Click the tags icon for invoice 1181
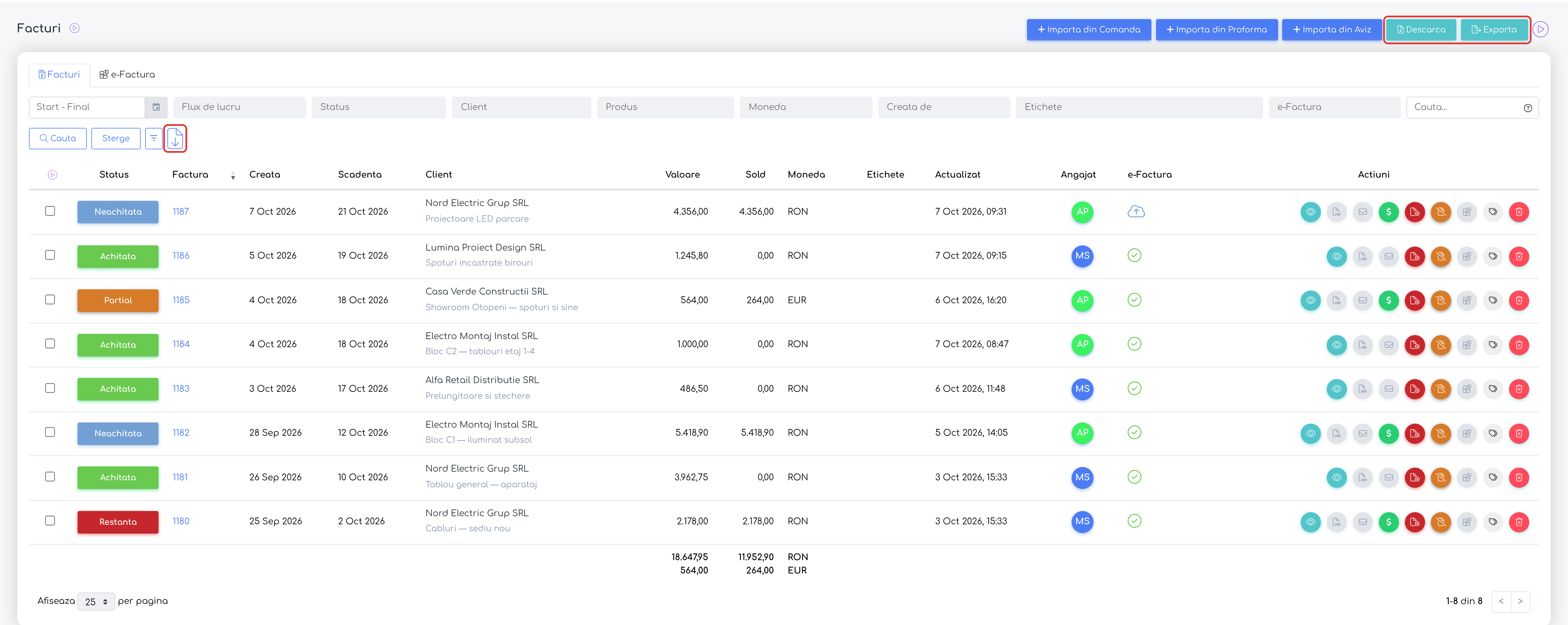 1493,477
